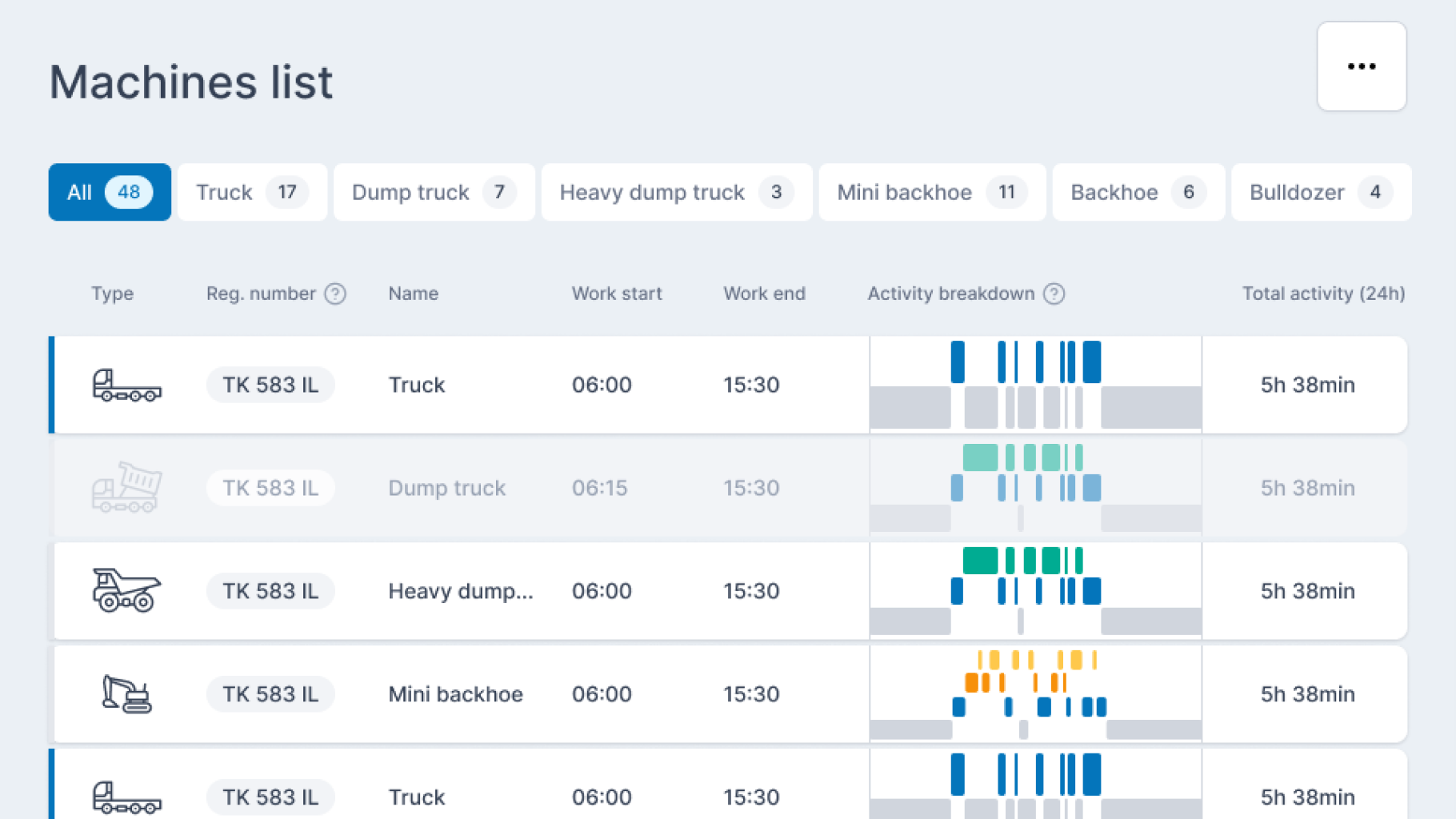Click the first row's Truck icon

(126, 385)
